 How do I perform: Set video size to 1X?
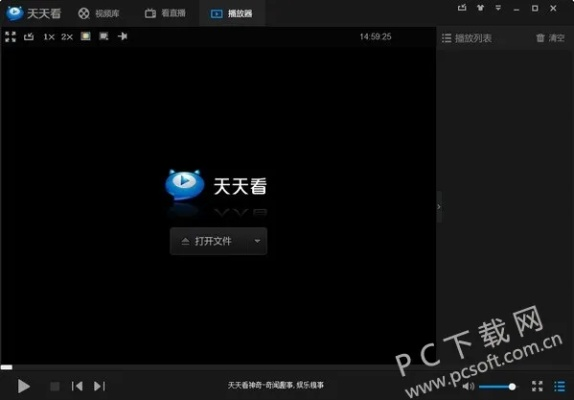point(49,37)
